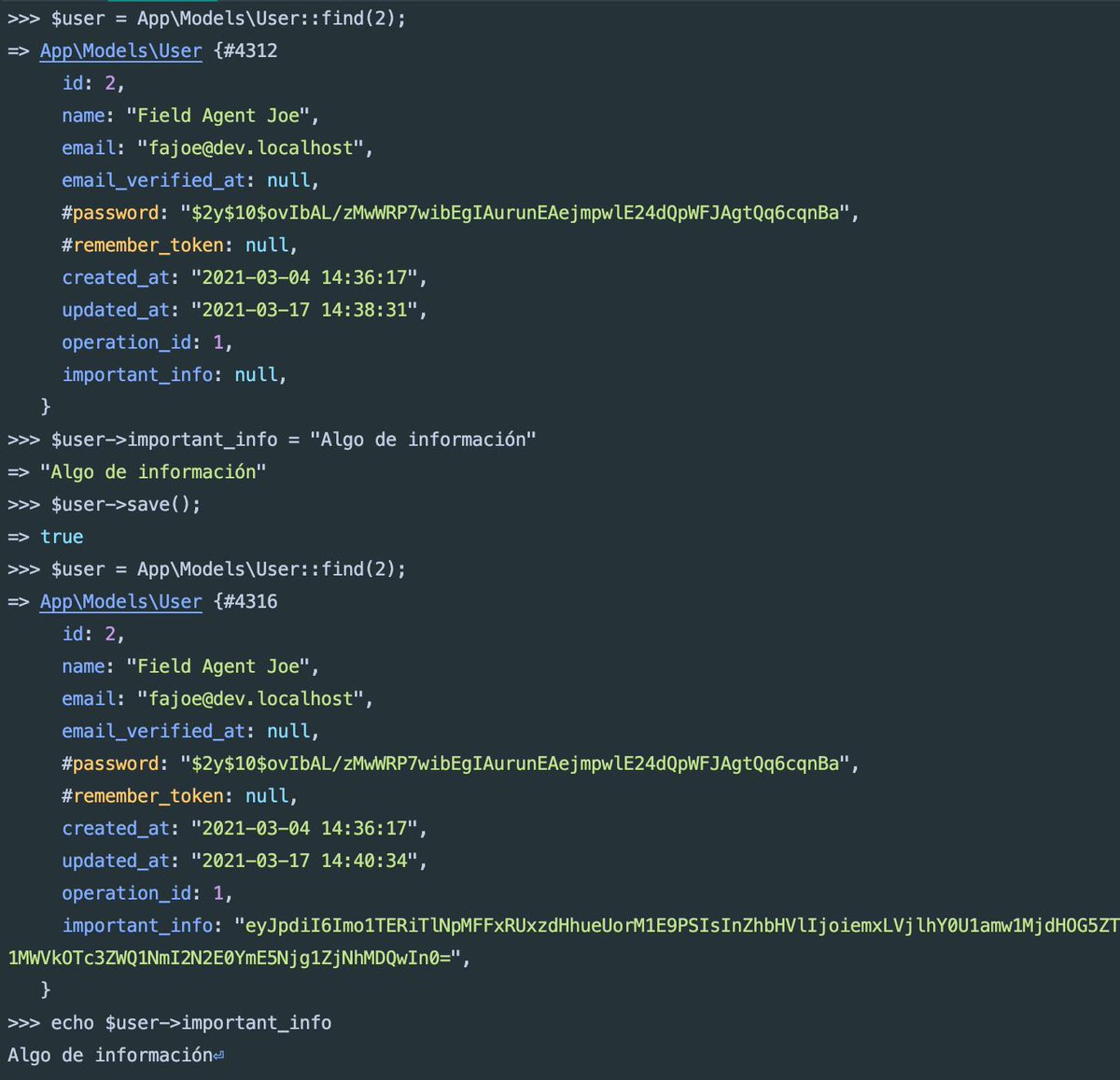The width and height of the screenshot is (1120, 1080).
Task: Click the first '$user = App\Models\User::find(2);' command
Action: (229, 19)
